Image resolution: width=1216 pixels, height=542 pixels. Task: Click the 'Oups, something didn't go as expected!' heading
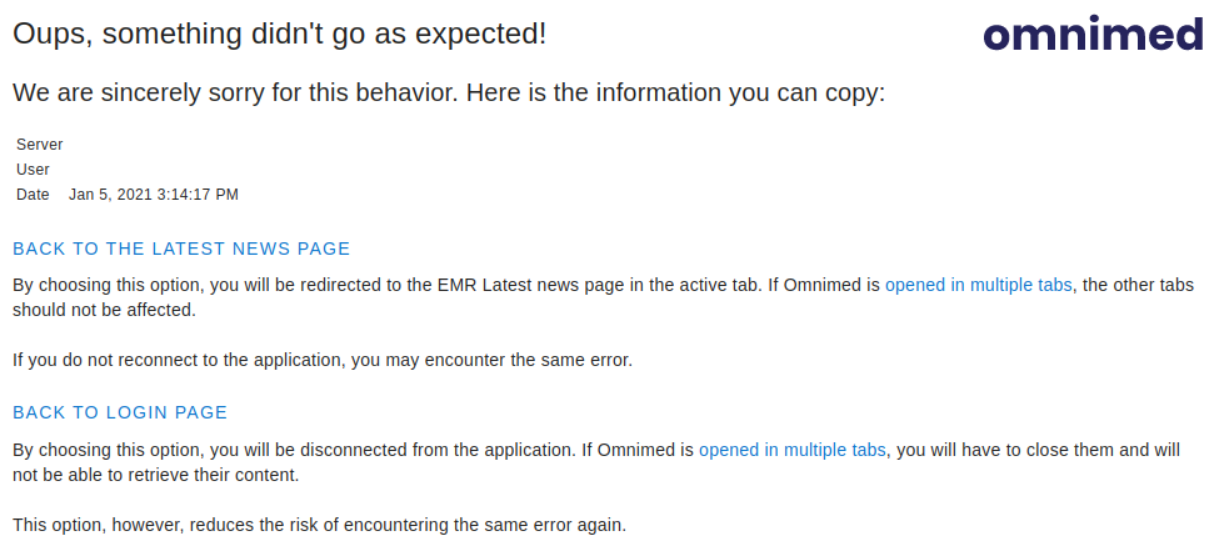click(279, 35)
